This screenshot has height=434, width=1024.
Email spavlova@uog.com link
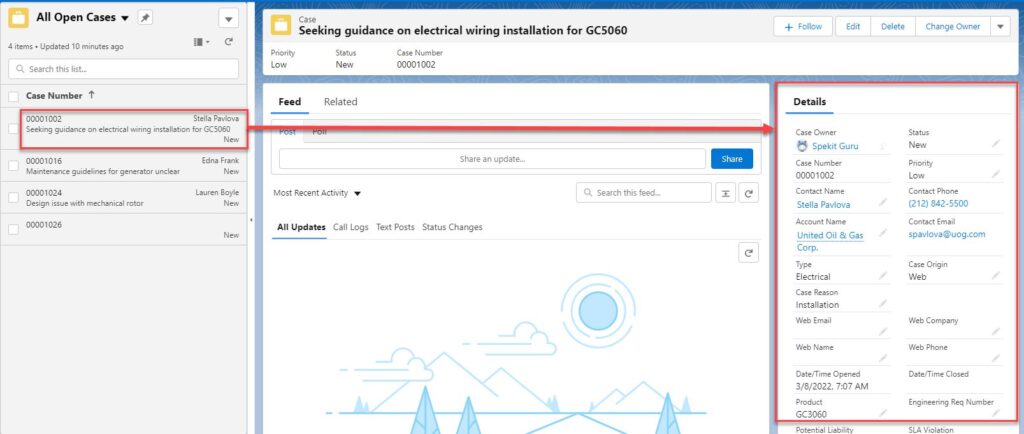pos(946,234)
